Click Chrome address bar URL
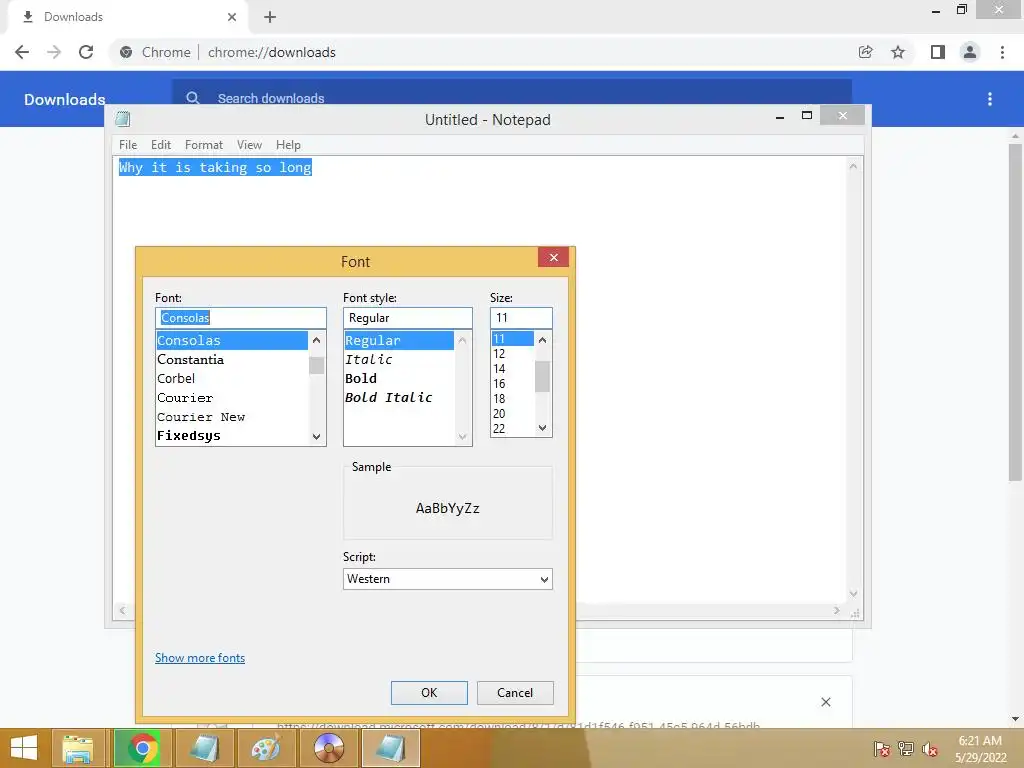Viewport: 1024px width, 768px height. [272, 52]
